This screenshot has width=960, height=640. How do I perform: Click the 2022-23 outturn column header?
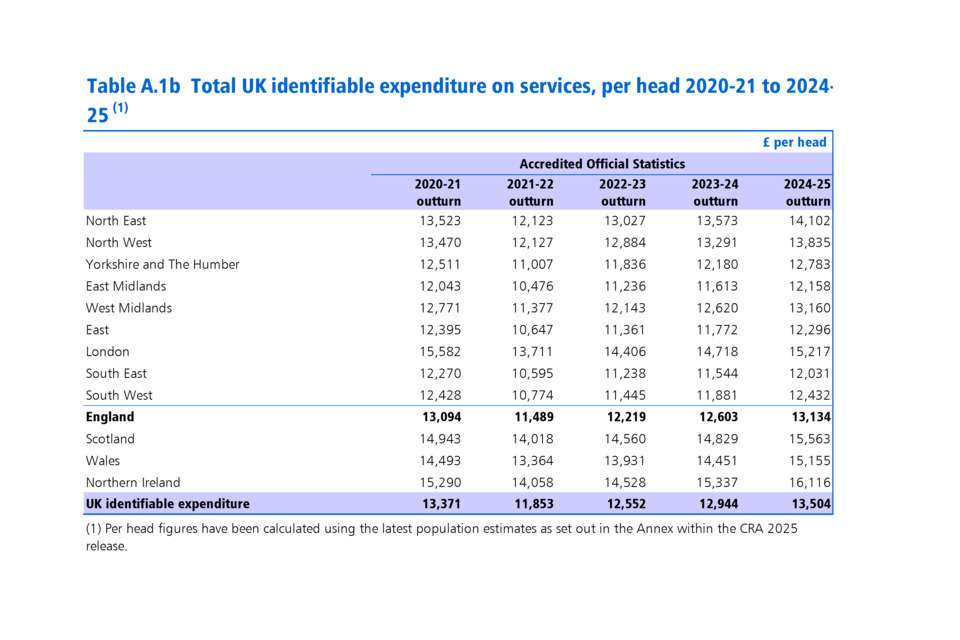coord(623,193)
